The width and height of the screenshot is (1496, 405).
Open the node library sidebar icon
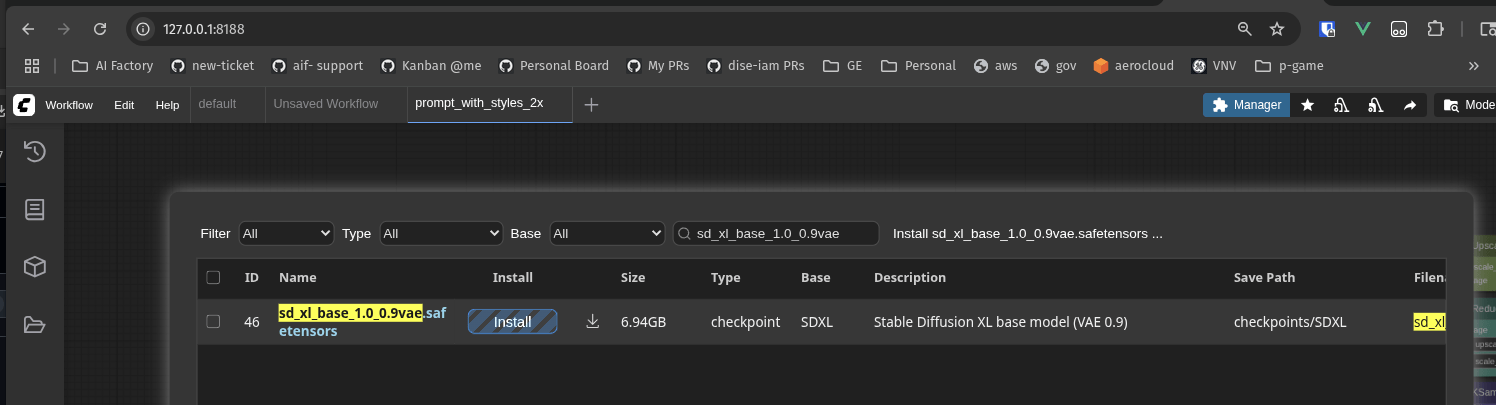click(35, 210)
